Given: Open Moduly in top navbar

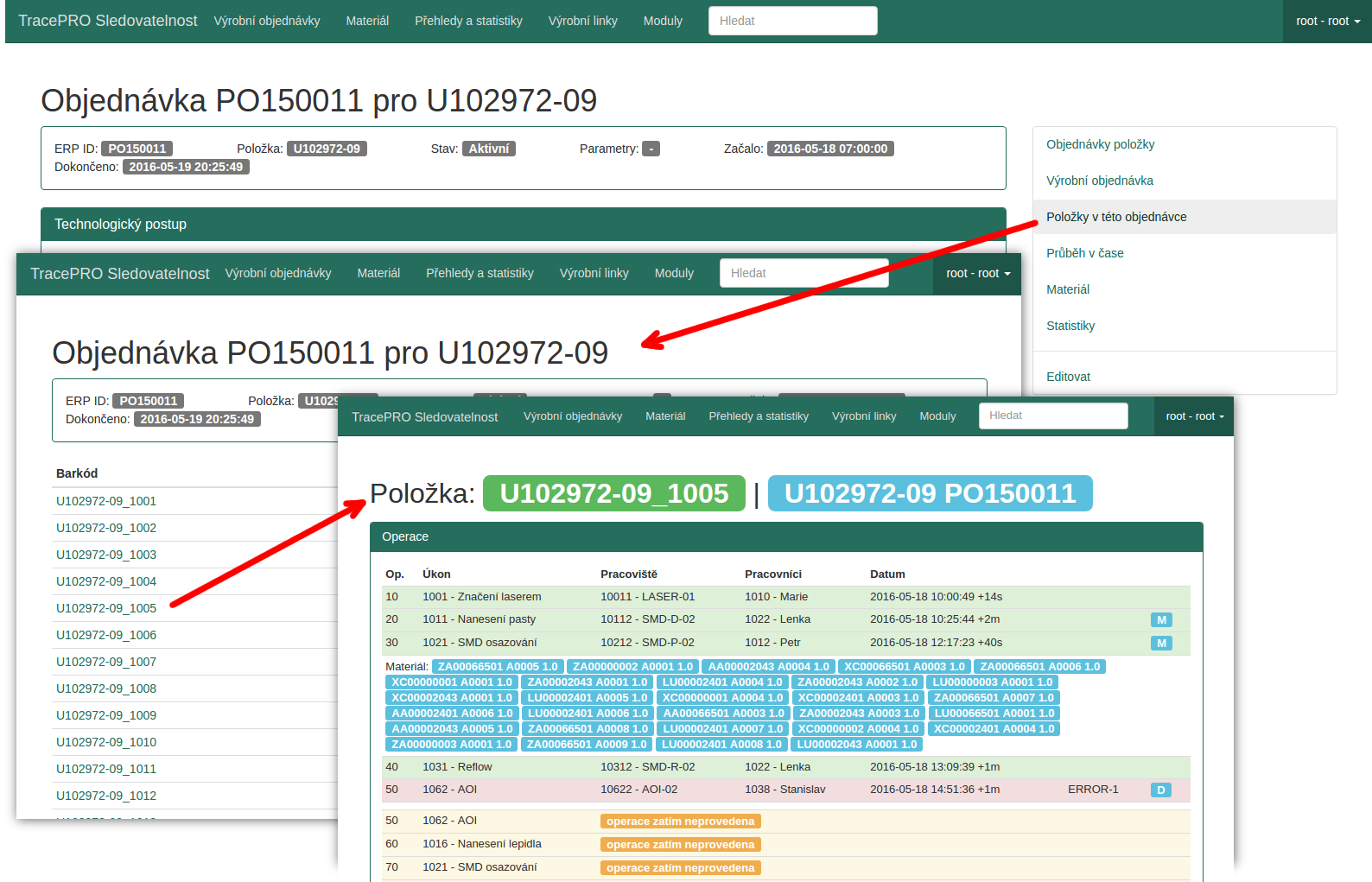Looking at the screenshot, I should 663,21.
